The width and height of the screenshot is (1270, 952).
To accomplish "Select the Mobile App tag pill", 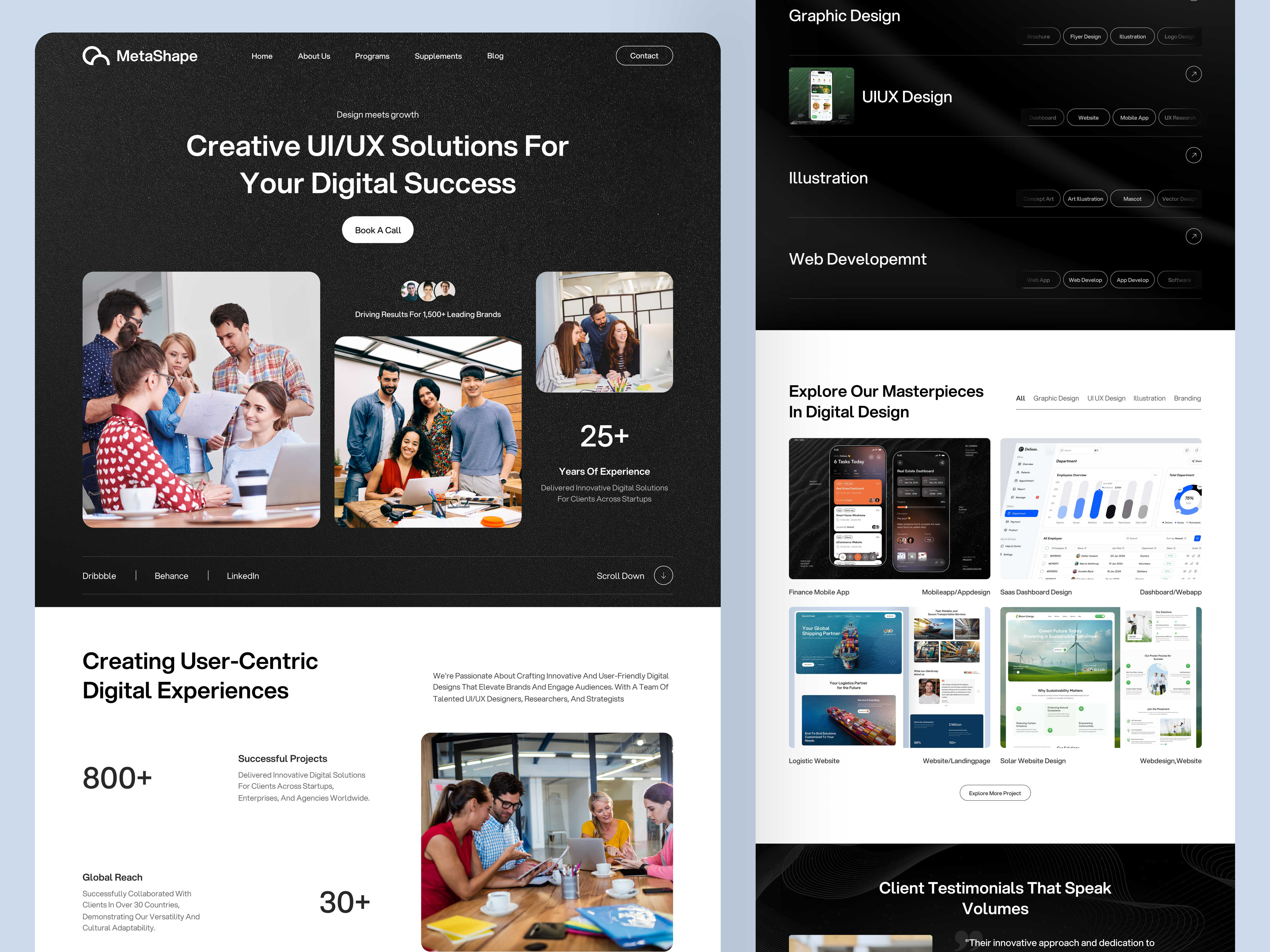I will click(x=1134, y=118).
